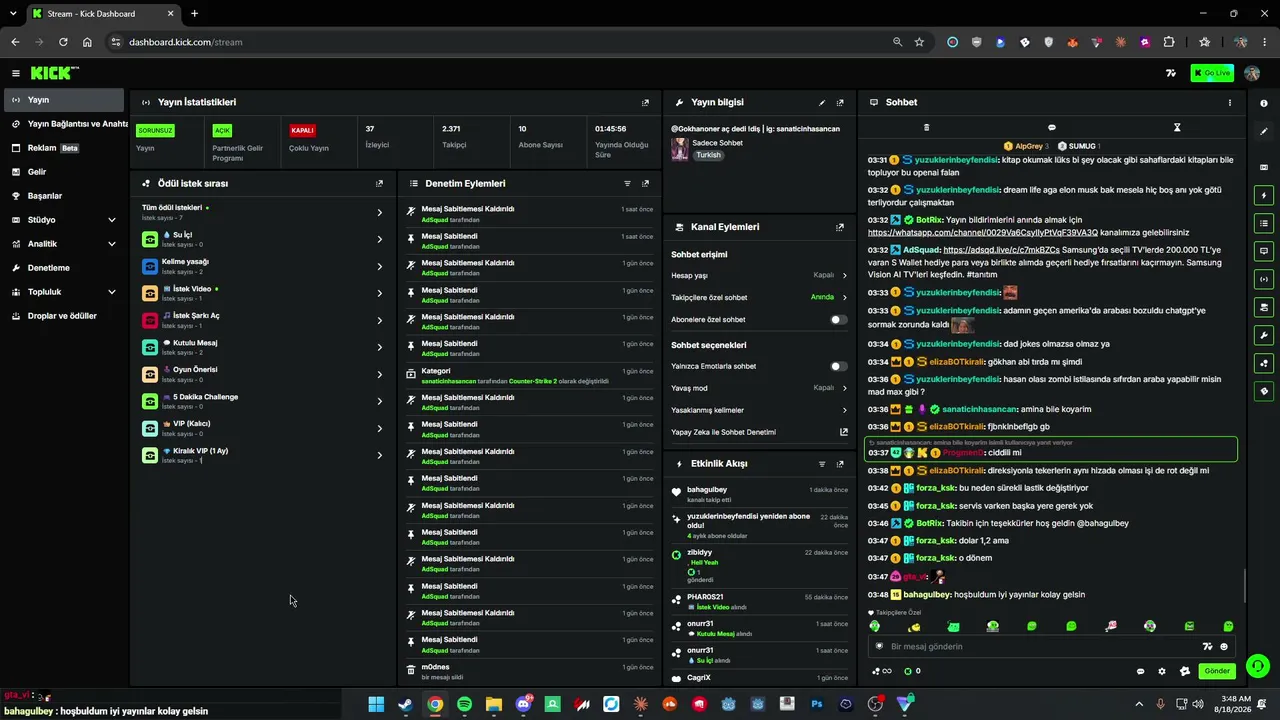Open the green support headset bubble
Screen dimensions: 1280x720
[x=1258, y=665]
